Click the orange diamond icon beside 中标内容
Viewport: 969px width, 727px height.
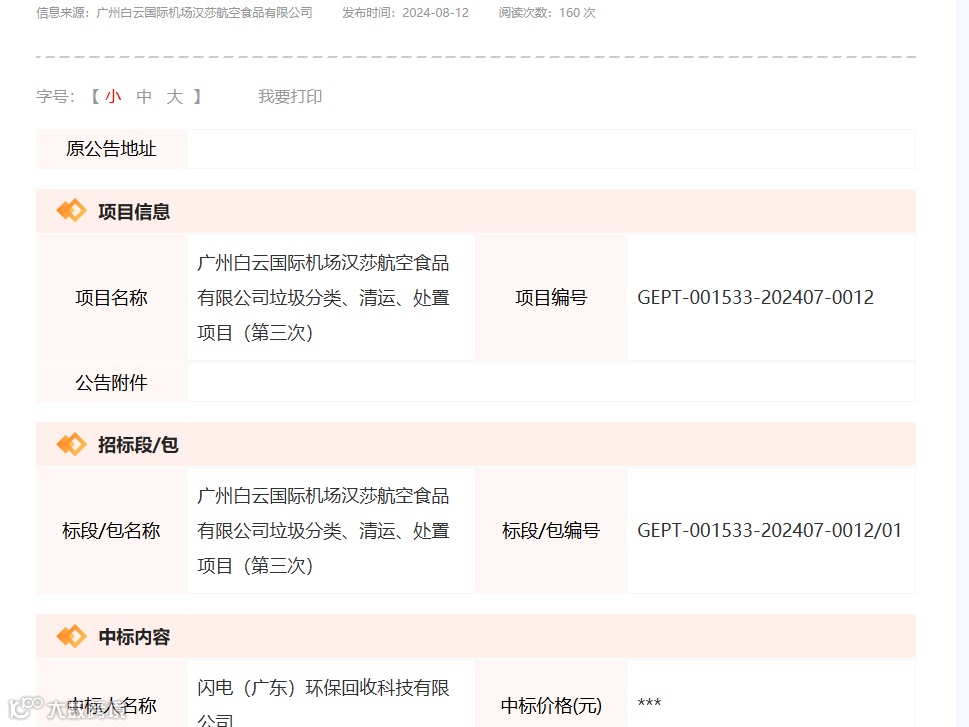[71, 636]
